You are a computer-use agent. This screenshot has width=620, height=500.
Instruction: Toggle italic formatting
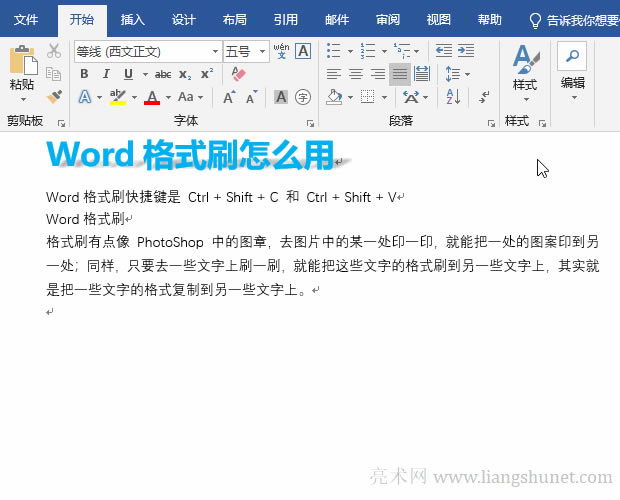[106, 74]
